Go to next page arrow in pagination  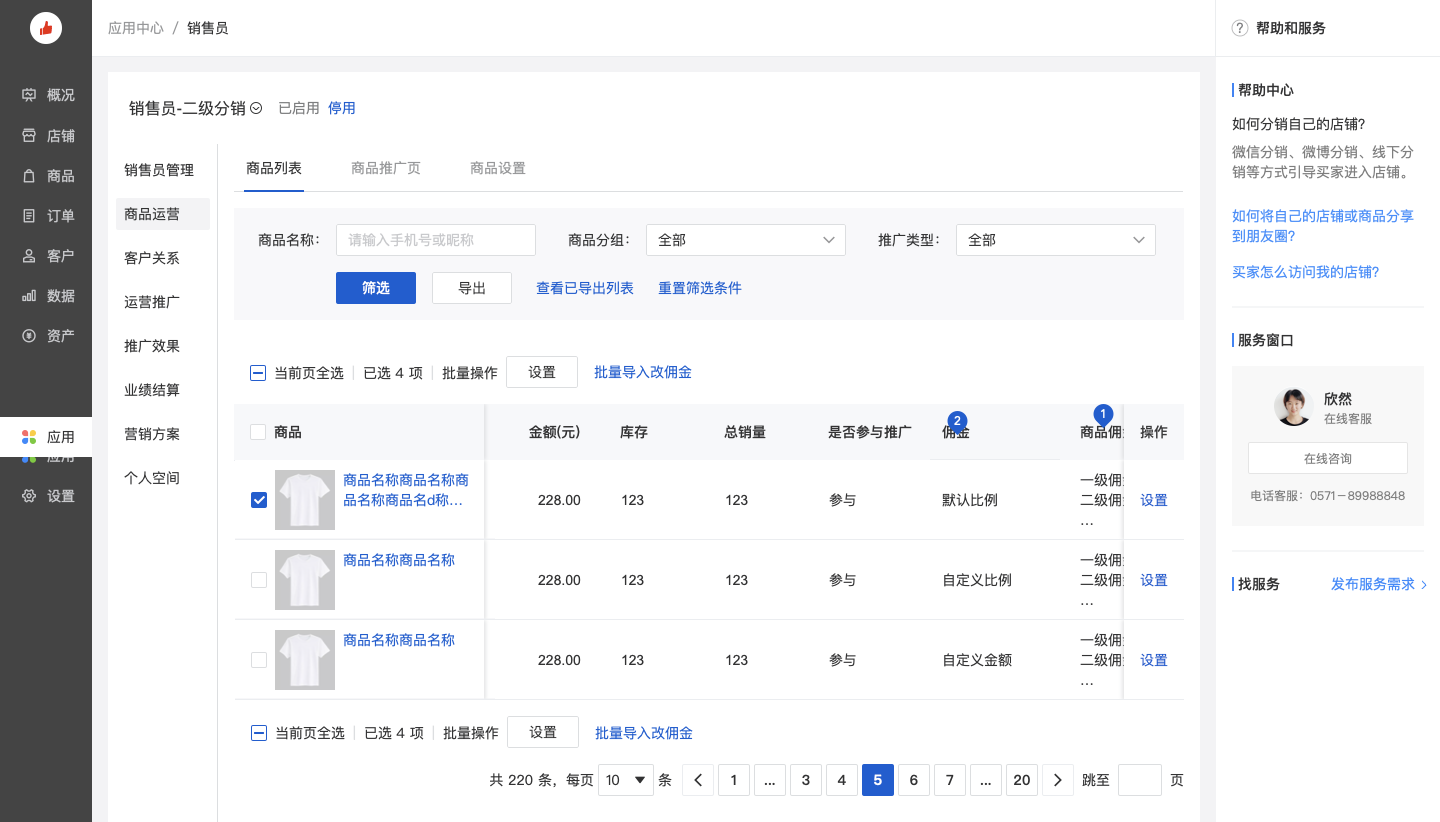(1058, 780)
